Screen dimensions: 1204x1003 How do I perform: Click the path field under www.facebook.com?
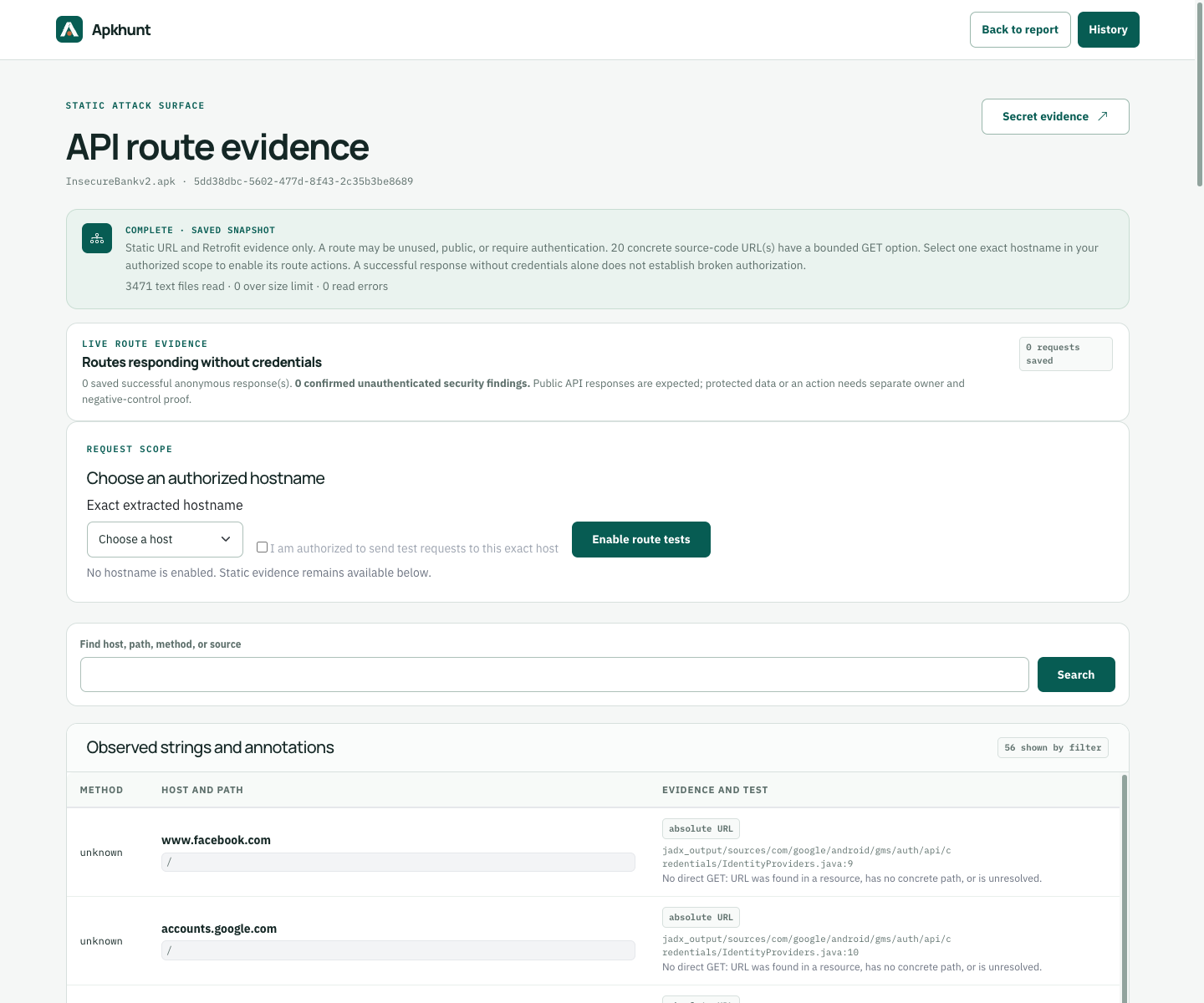398,862
